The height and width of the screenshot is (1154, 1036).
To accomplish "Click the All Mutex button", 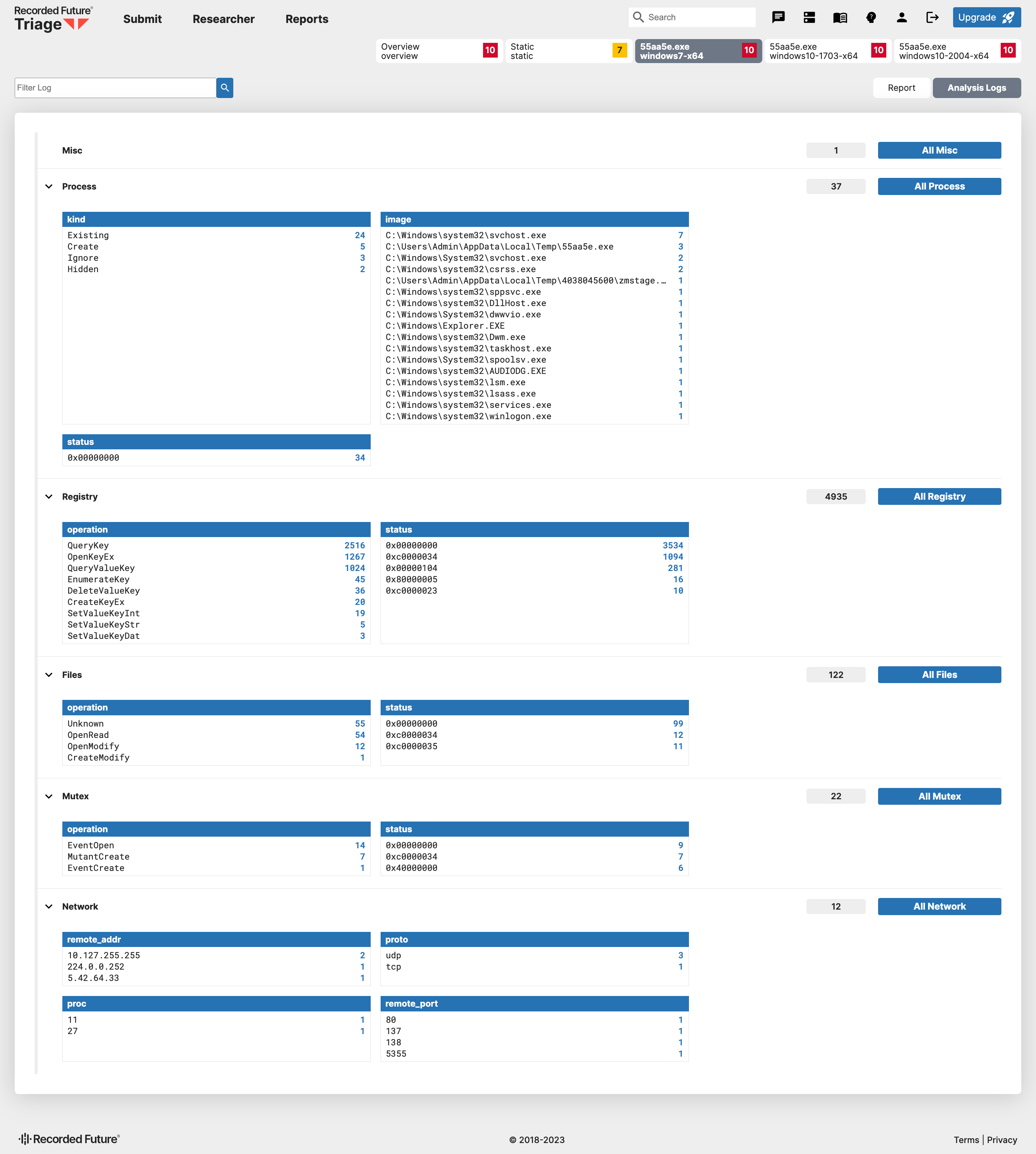I will 939,796.
